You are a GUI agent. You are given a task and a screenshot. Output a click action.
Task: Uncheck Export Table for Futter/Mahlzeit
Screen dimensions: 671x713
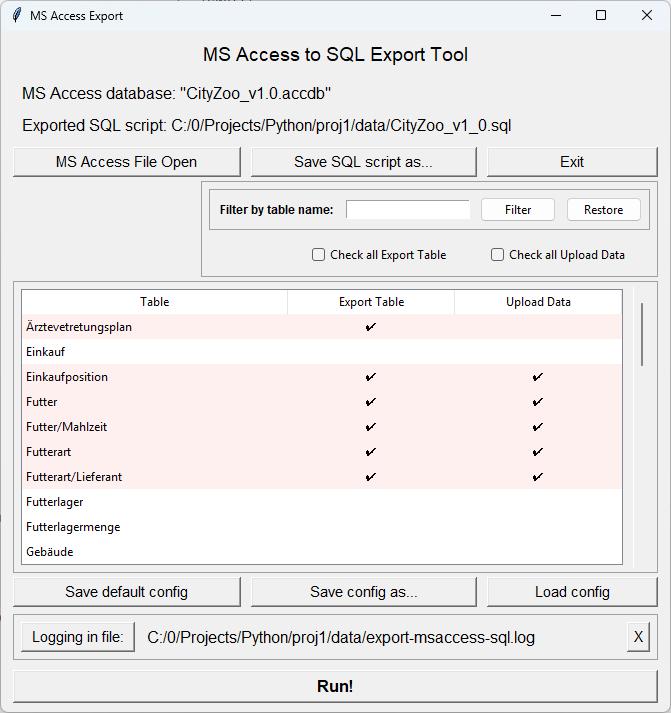click(x=371, y=427)
